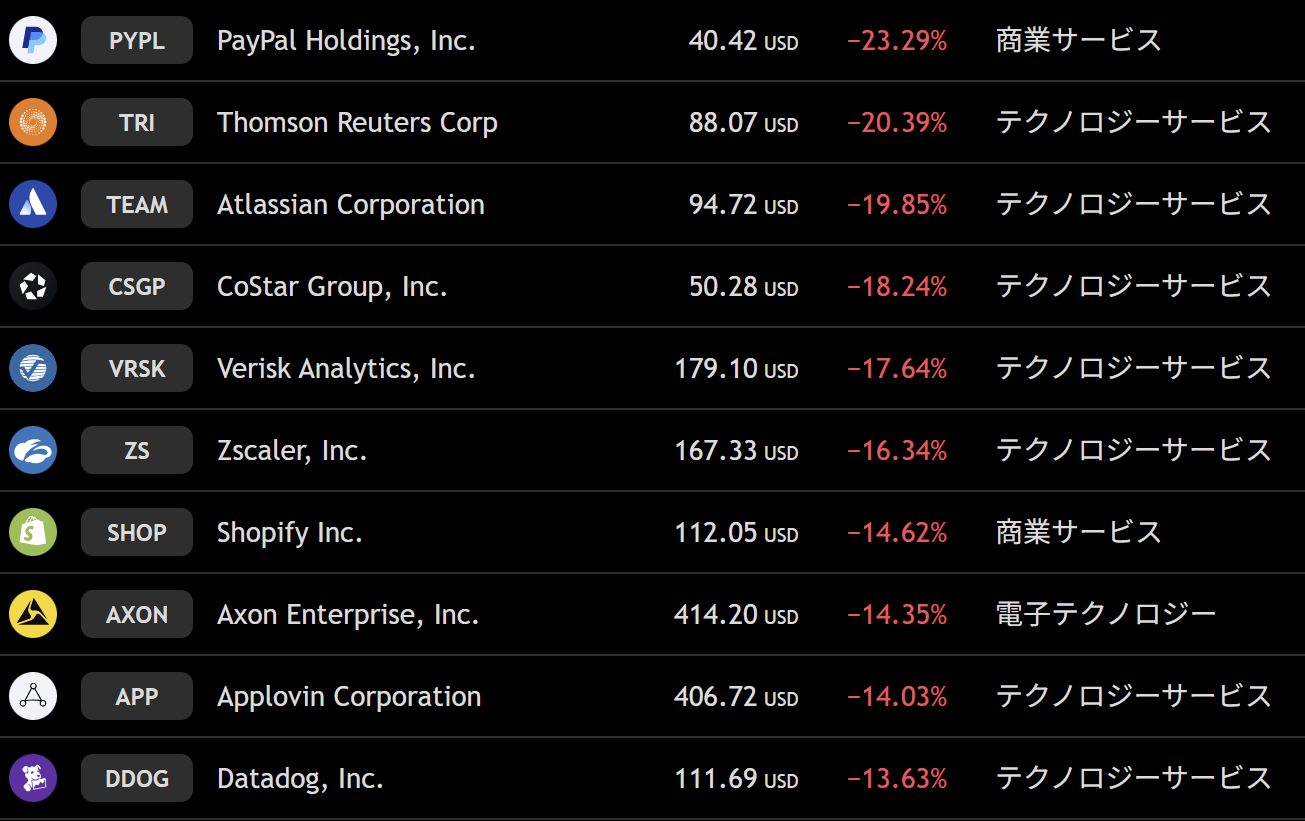Click the Datadog purple logo icon
This screenshot has width=1305, height=821.
[33, 779]
